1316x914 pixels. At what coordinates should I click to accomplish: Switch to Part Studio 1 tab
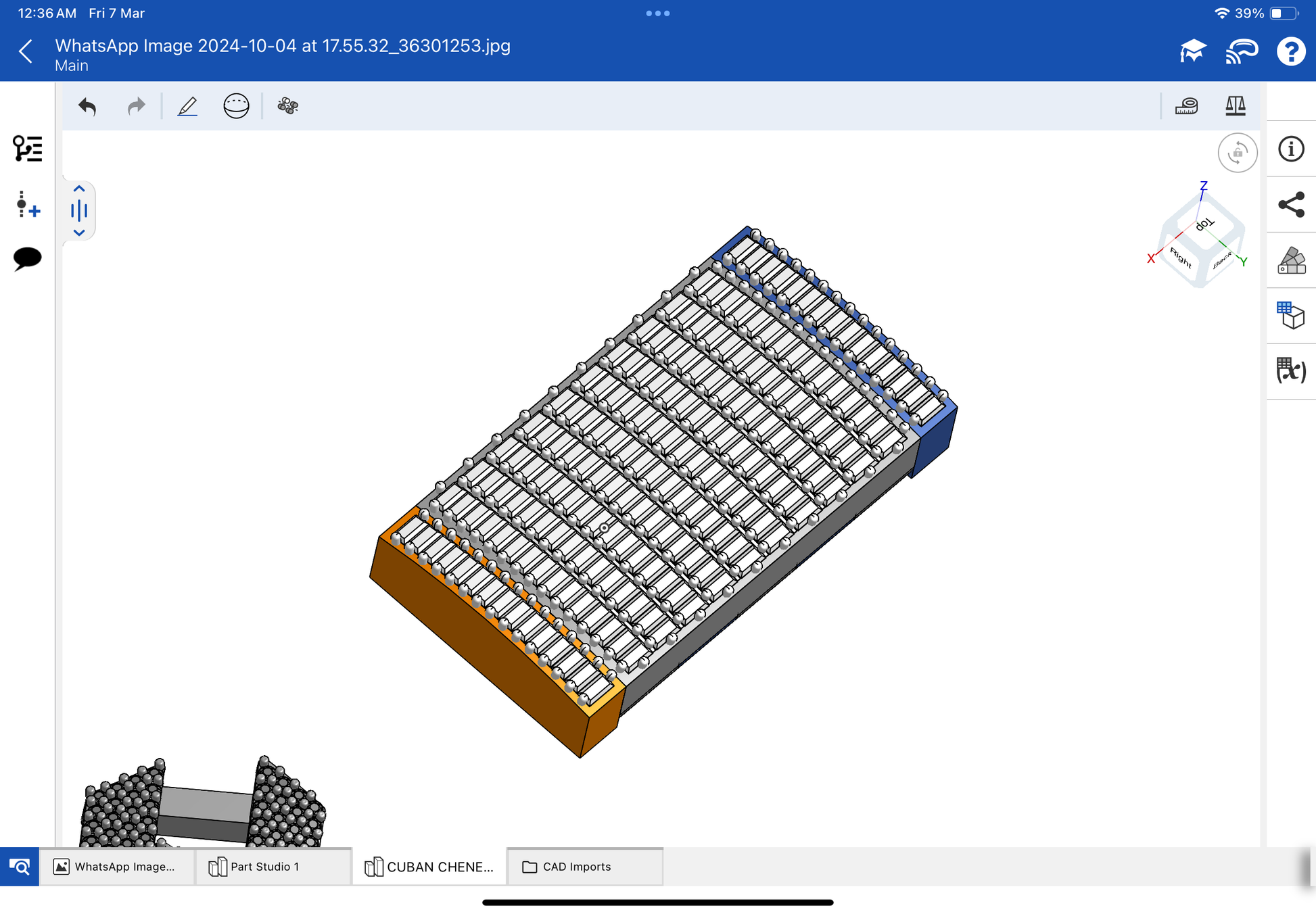pyautogui.click(x=264, y=867)
